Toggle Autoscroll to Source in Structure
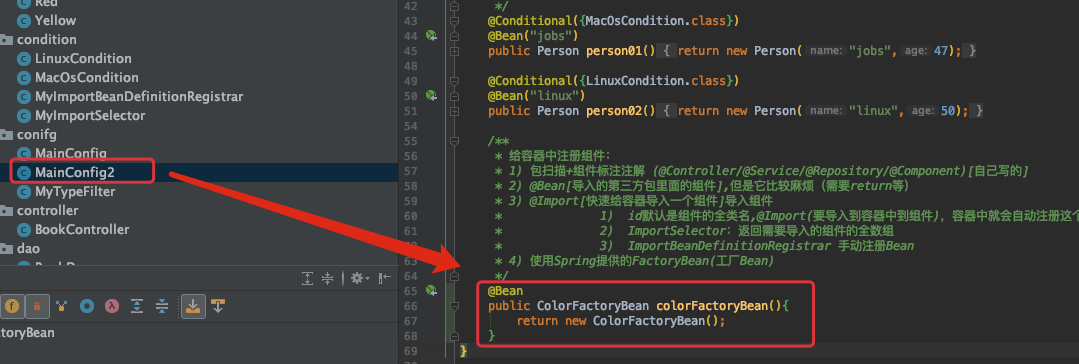The width and height of the screenshot is (1079, 364). click(x=193, y=306)
